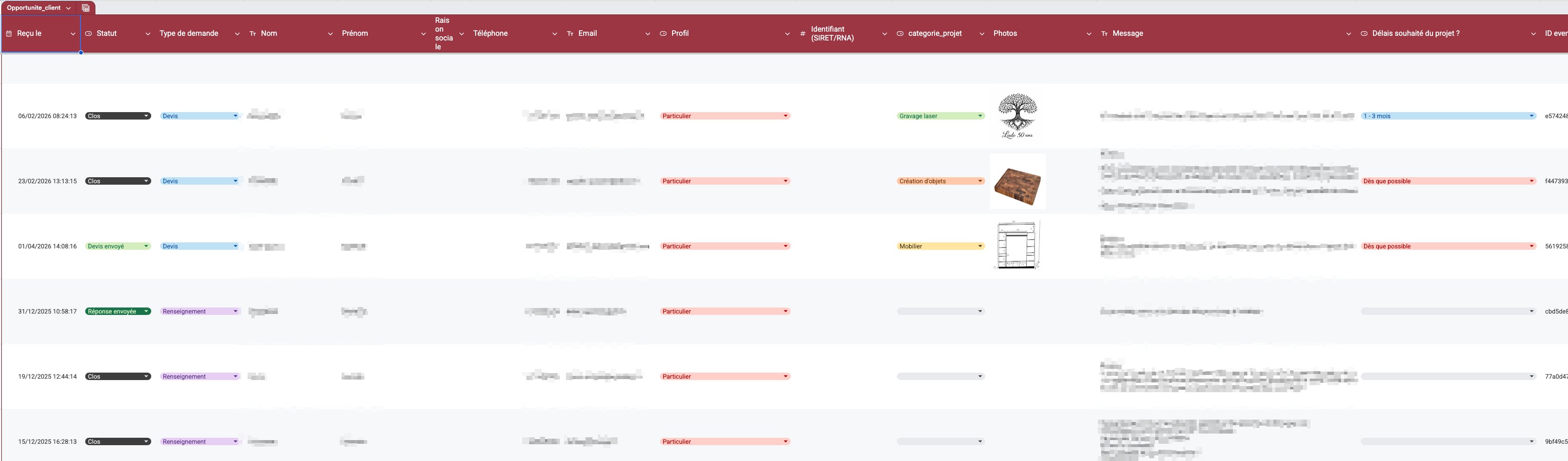Click the dropdown-chip type icon of Statut
The height and width of the screenshot is (461, 1568).
click(x=88, y=33)
